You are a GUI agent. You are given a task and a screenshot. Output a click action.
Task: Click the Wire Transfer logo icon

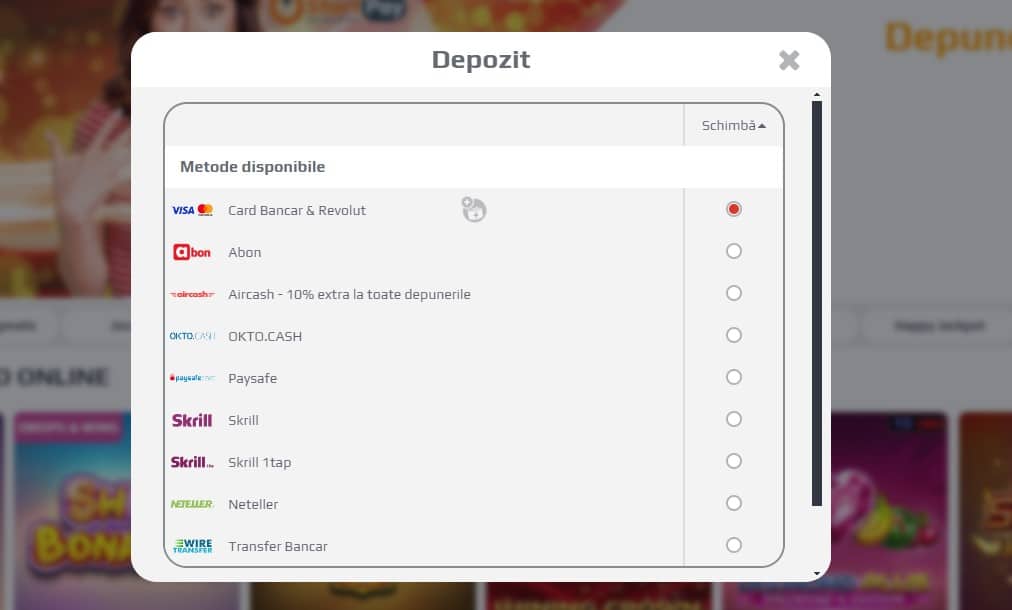click(x=192, y=546)
